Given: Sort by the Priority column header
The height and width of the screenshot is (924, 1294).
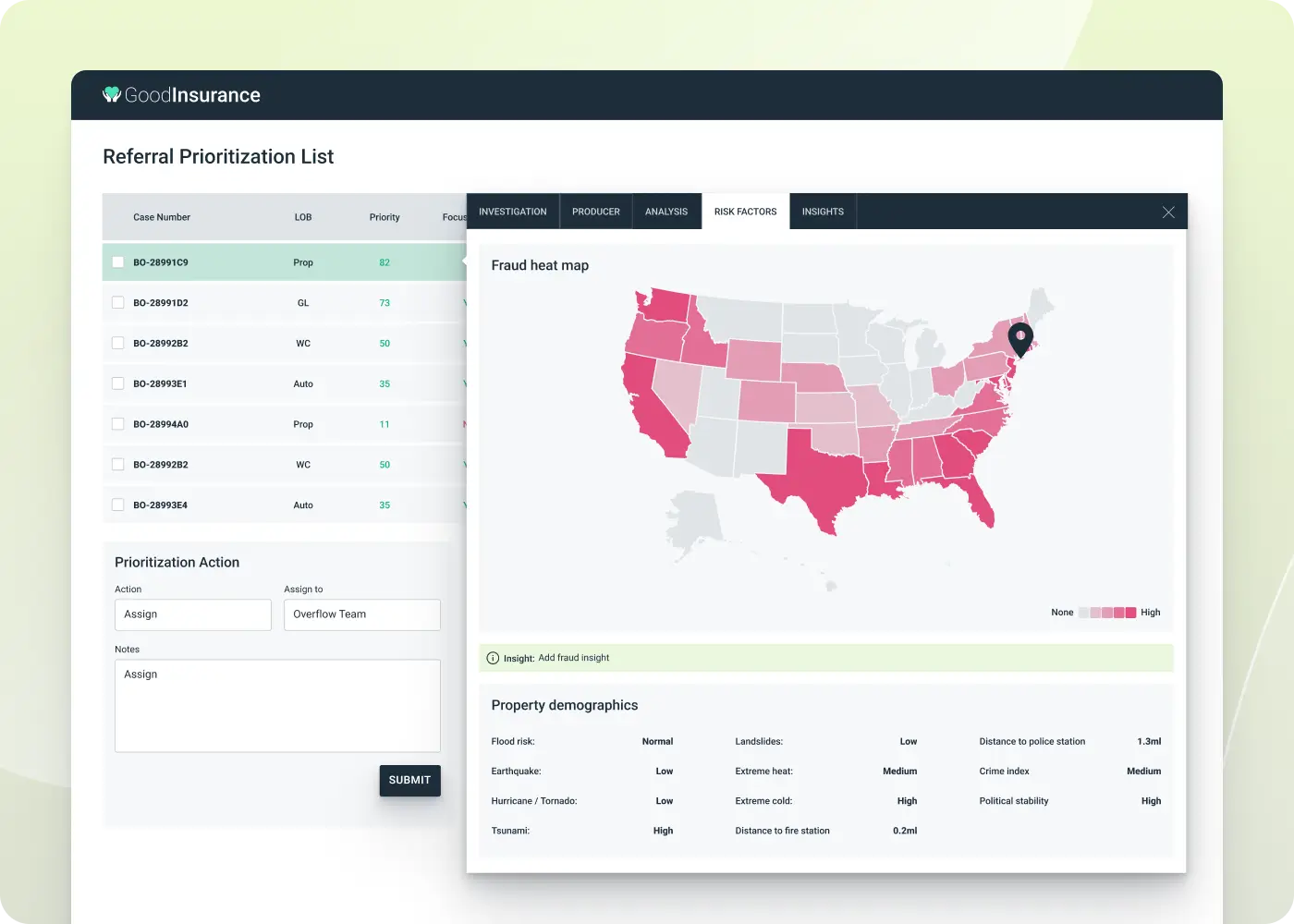Looking at the screenshot, I should (x=385, y=217).
